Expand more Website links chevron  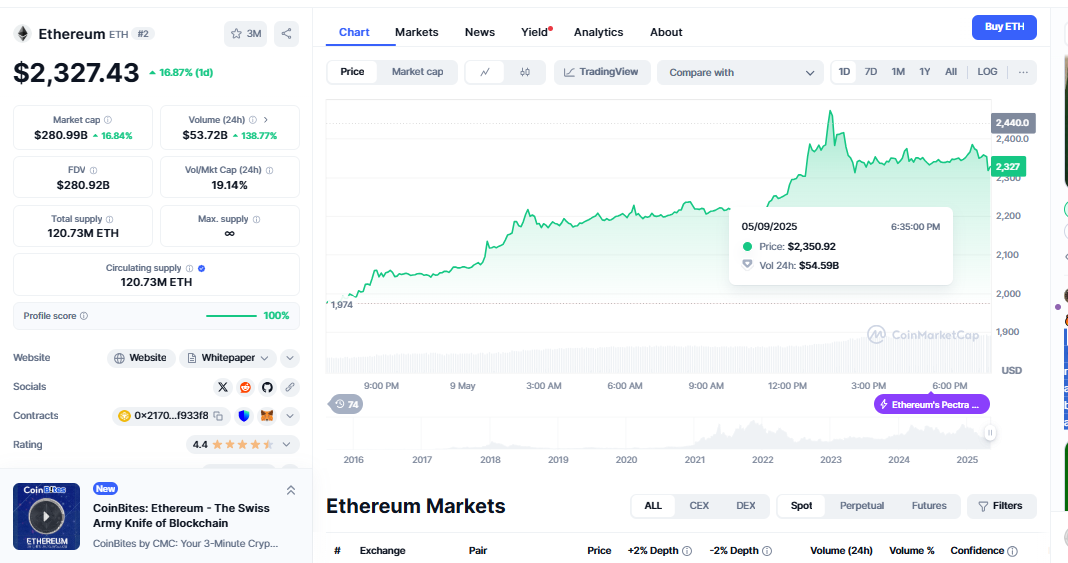(x=289, y=358)
